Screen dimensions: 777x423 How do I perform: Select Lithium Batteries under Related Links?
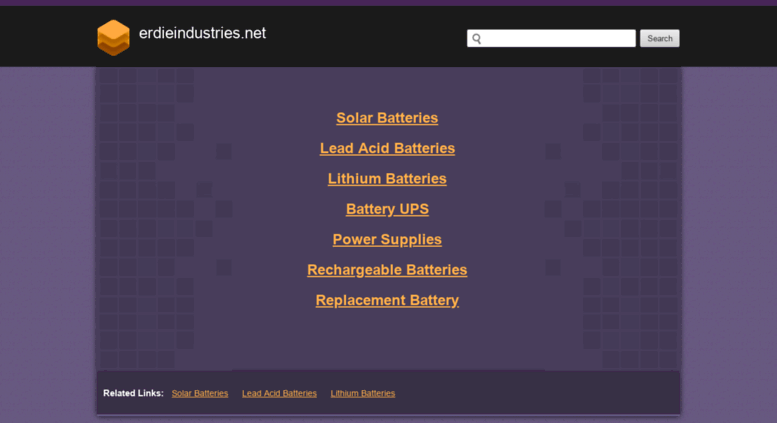click(x=363, y=393)
